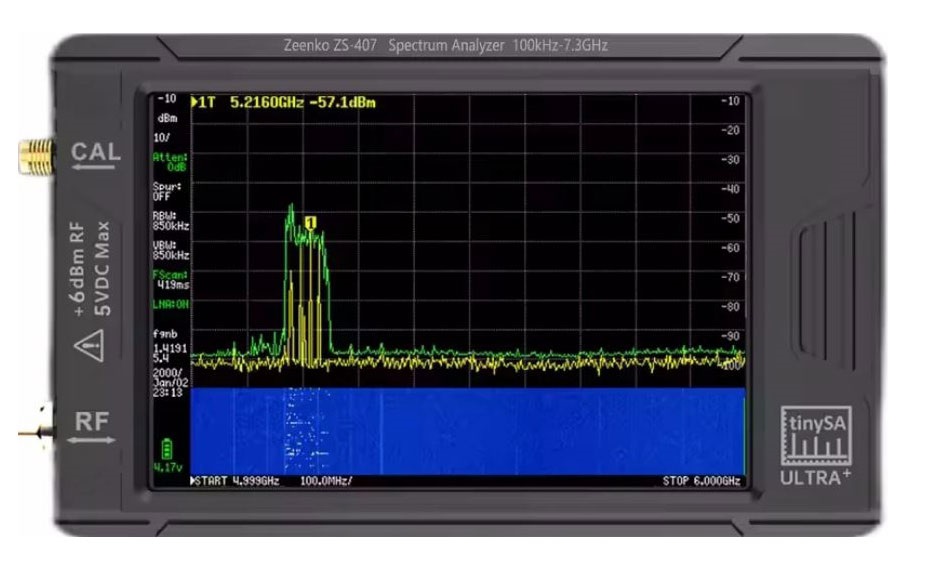Tap the warning triangle symbol
Screen dimensions: 930x572
(89, 350)
